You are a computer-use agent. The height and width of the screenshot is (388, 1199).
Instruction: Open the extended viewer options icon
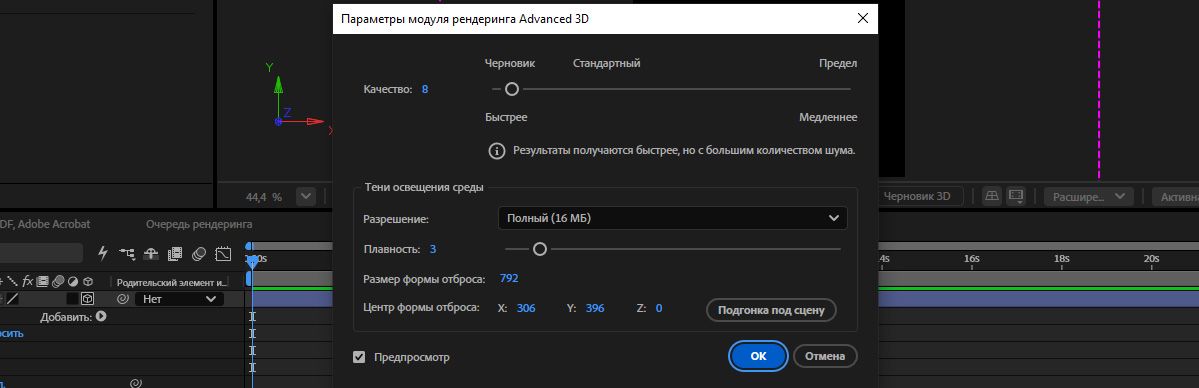[1015, 197]
